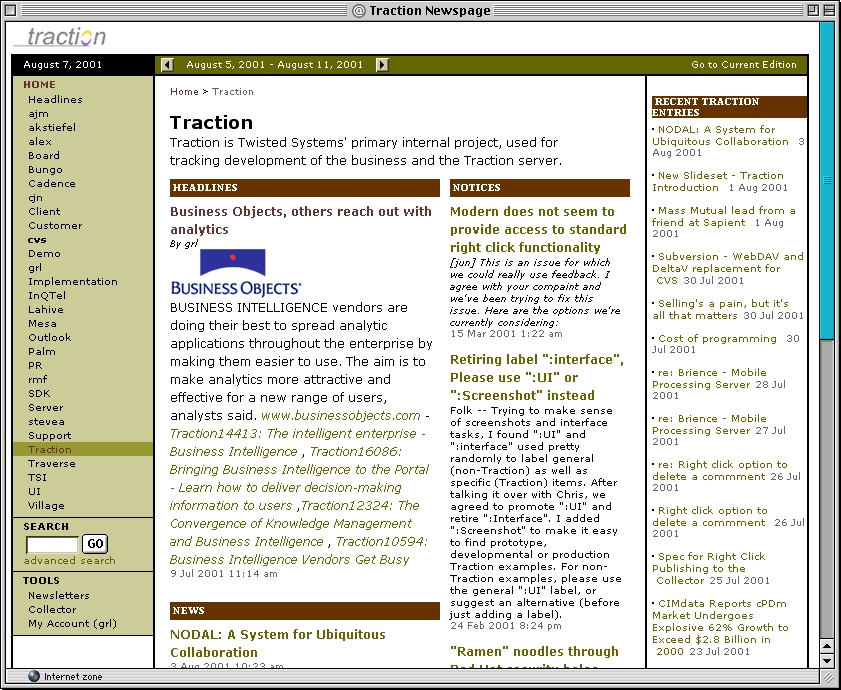Select the Traverse sidebar entry
Viewport: 841px width, 690px height.
coord(51,464)
